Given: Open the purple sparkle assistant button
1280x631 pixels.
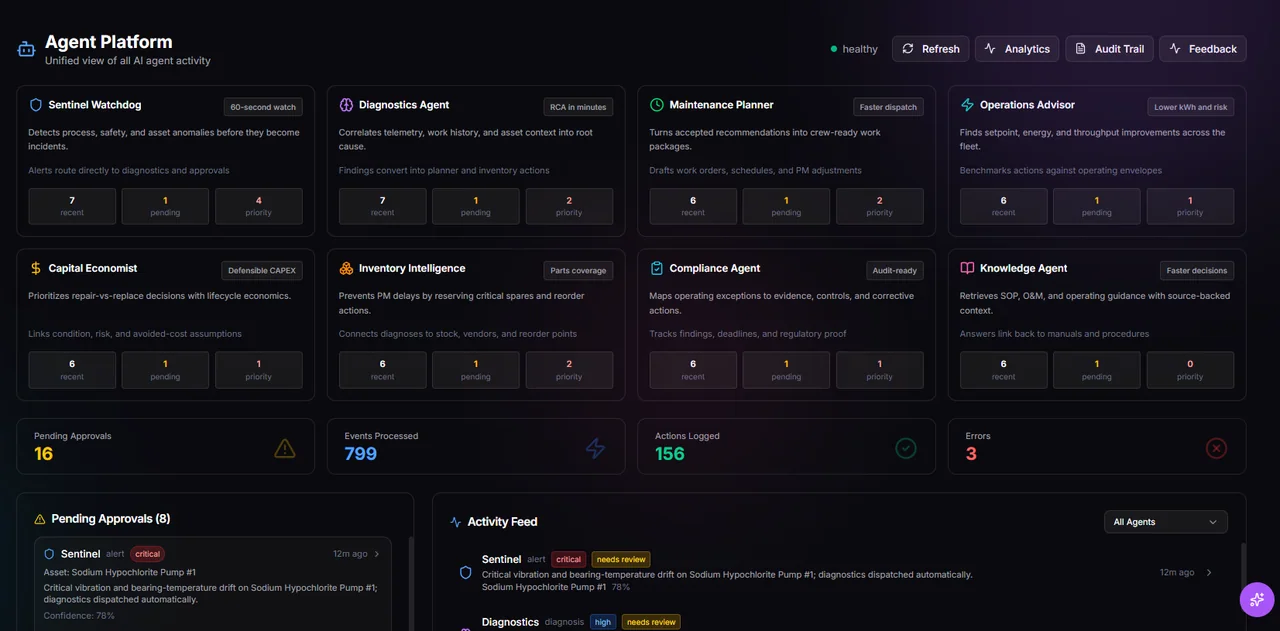Looking at the screenshot, I should pos(1257,600).
